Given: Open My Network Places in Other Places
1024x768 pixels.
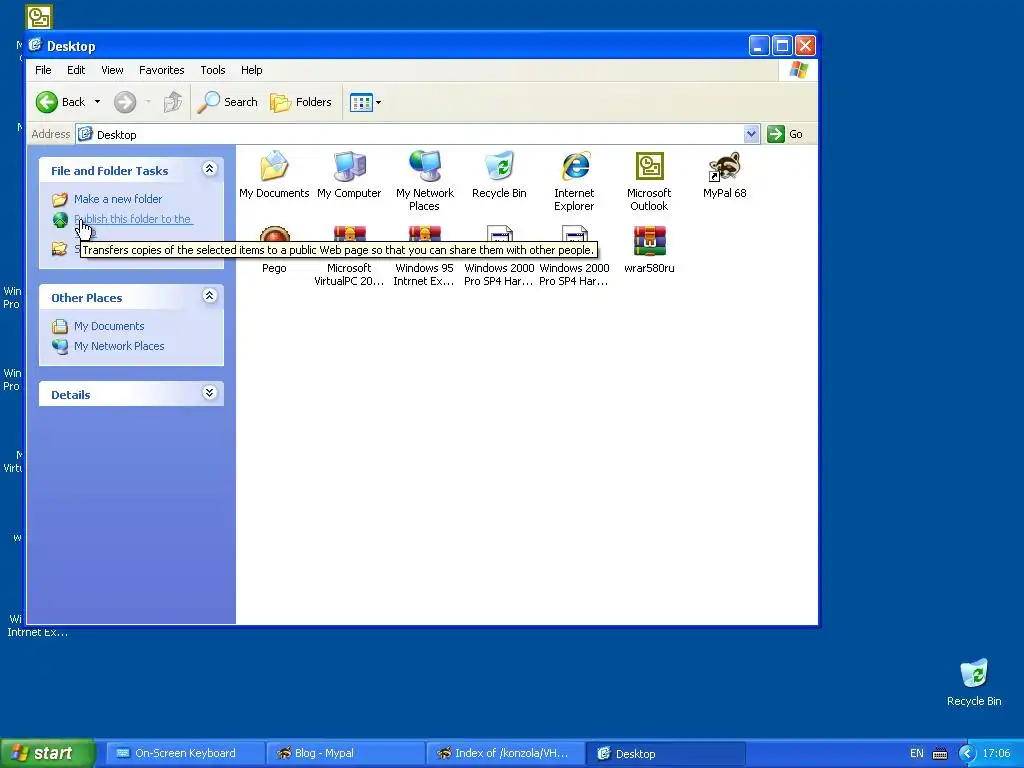Looking at the screenshot, I should tap(119, 346).
